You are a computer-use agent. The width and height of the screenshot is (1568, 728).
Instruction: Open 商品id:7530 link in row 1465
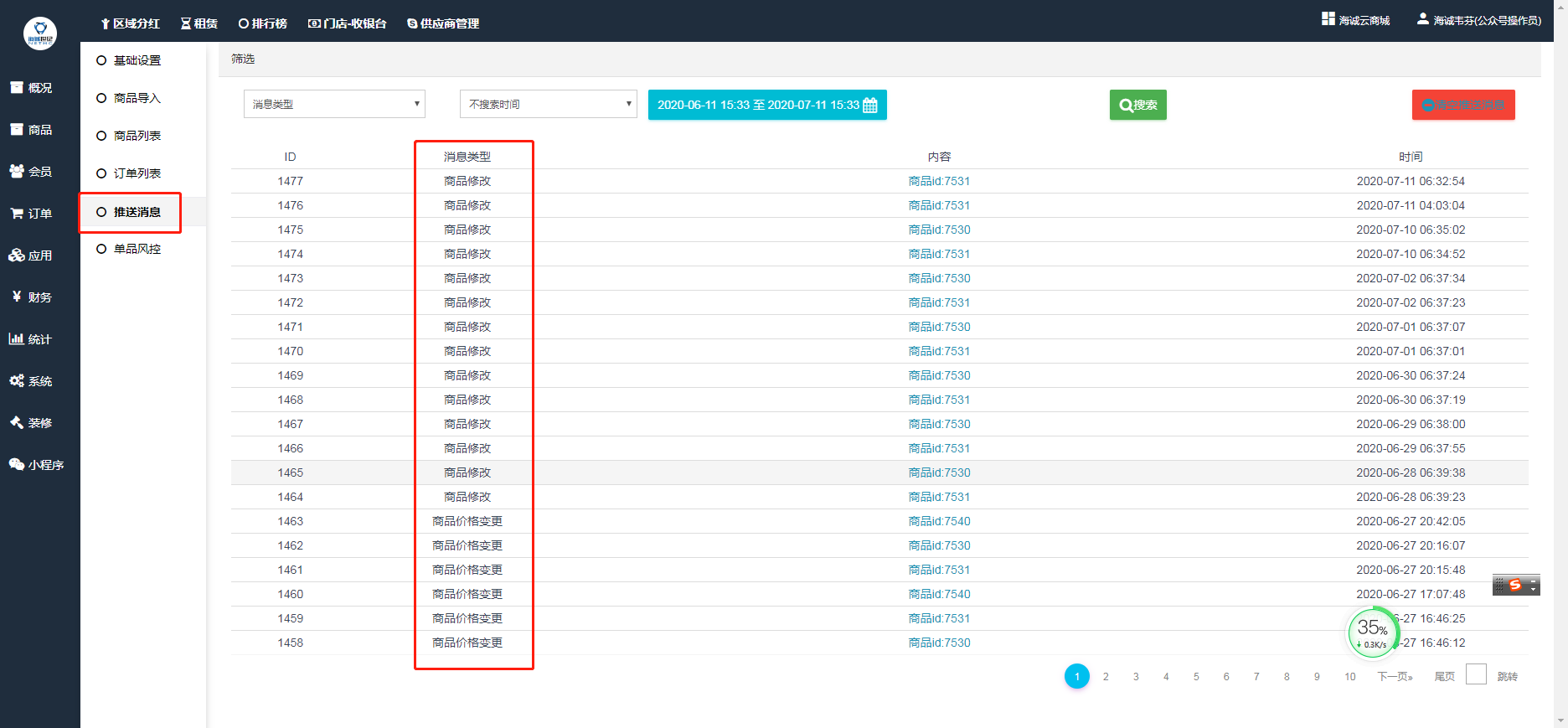(x=939, y=472)
